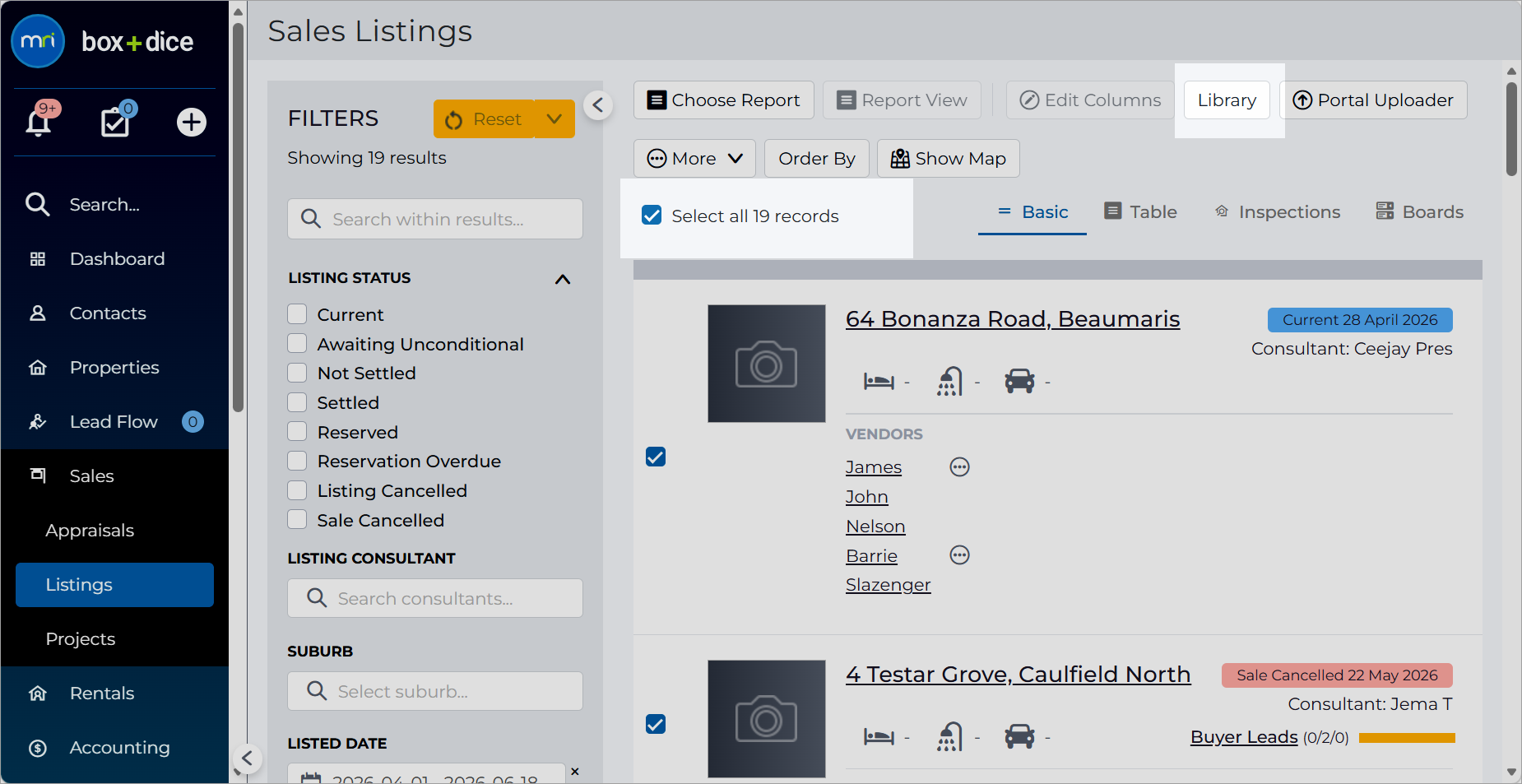Check the Reserved status checkbox
This screenshot has height=784, width=1522.
(297, 432)
